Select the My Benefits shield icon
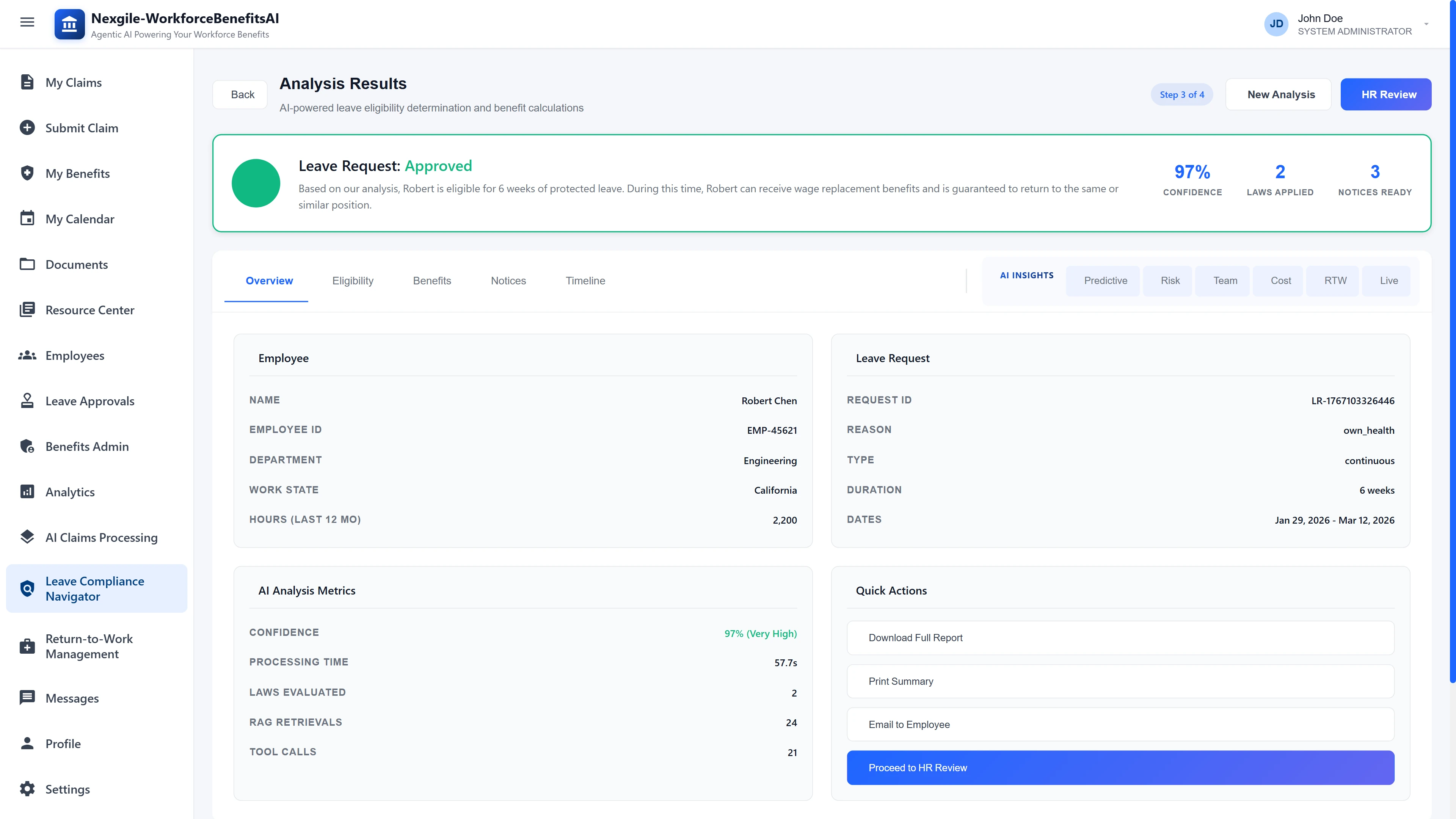 pos(28,173)
